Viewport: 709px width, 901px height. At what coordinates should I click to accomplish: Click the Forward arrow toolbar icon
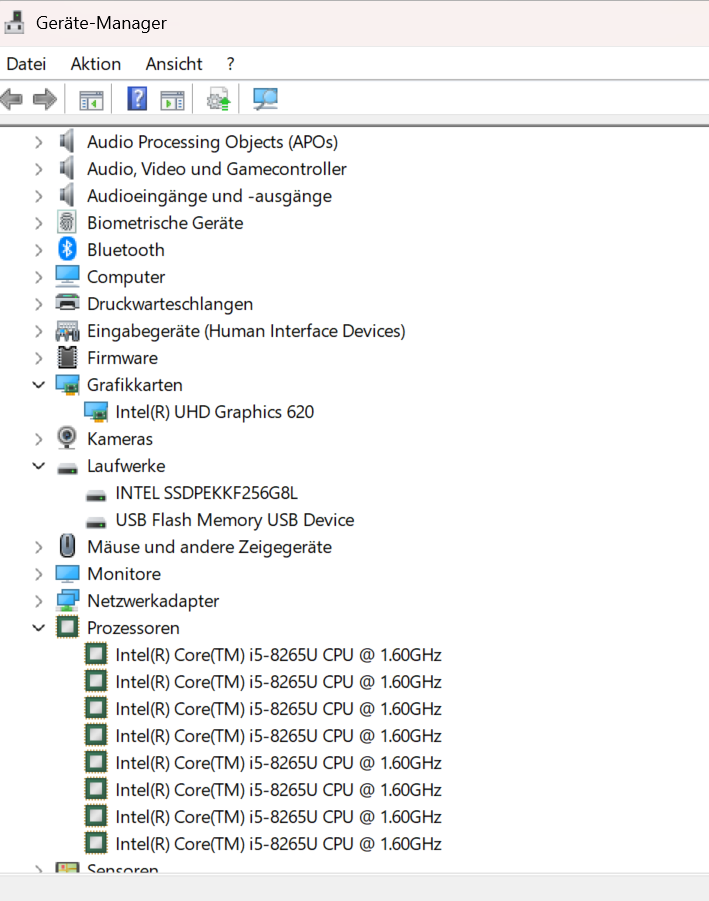[45, 99]
